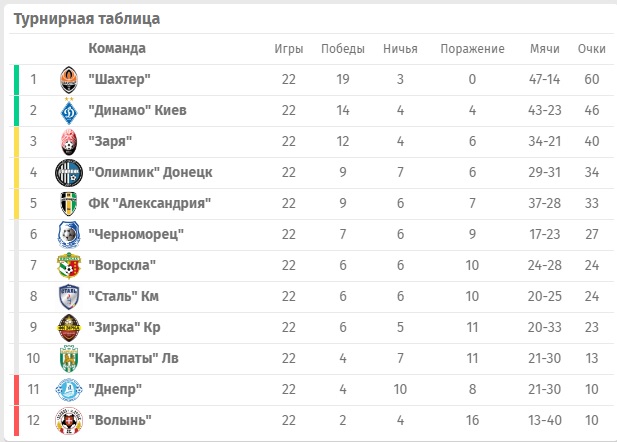Click the Zorya team logo
The width and height of the screenshot is (617, 442).
(x=68, y=142)
